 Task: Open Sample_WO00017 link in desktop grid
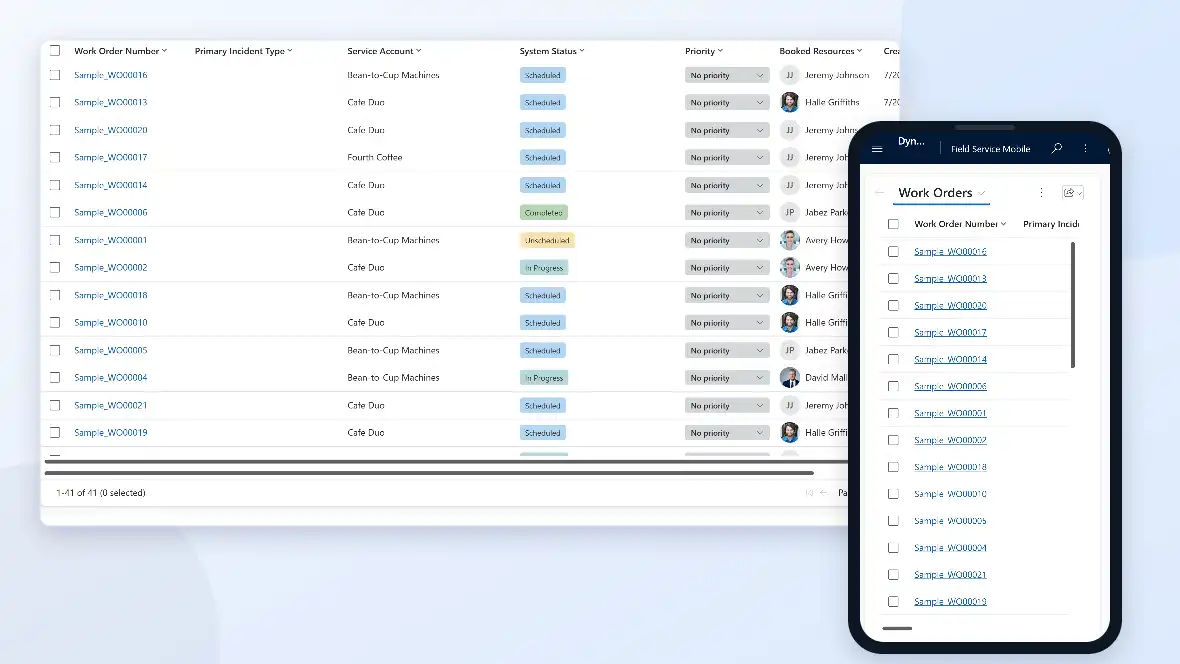click(111, 157)
